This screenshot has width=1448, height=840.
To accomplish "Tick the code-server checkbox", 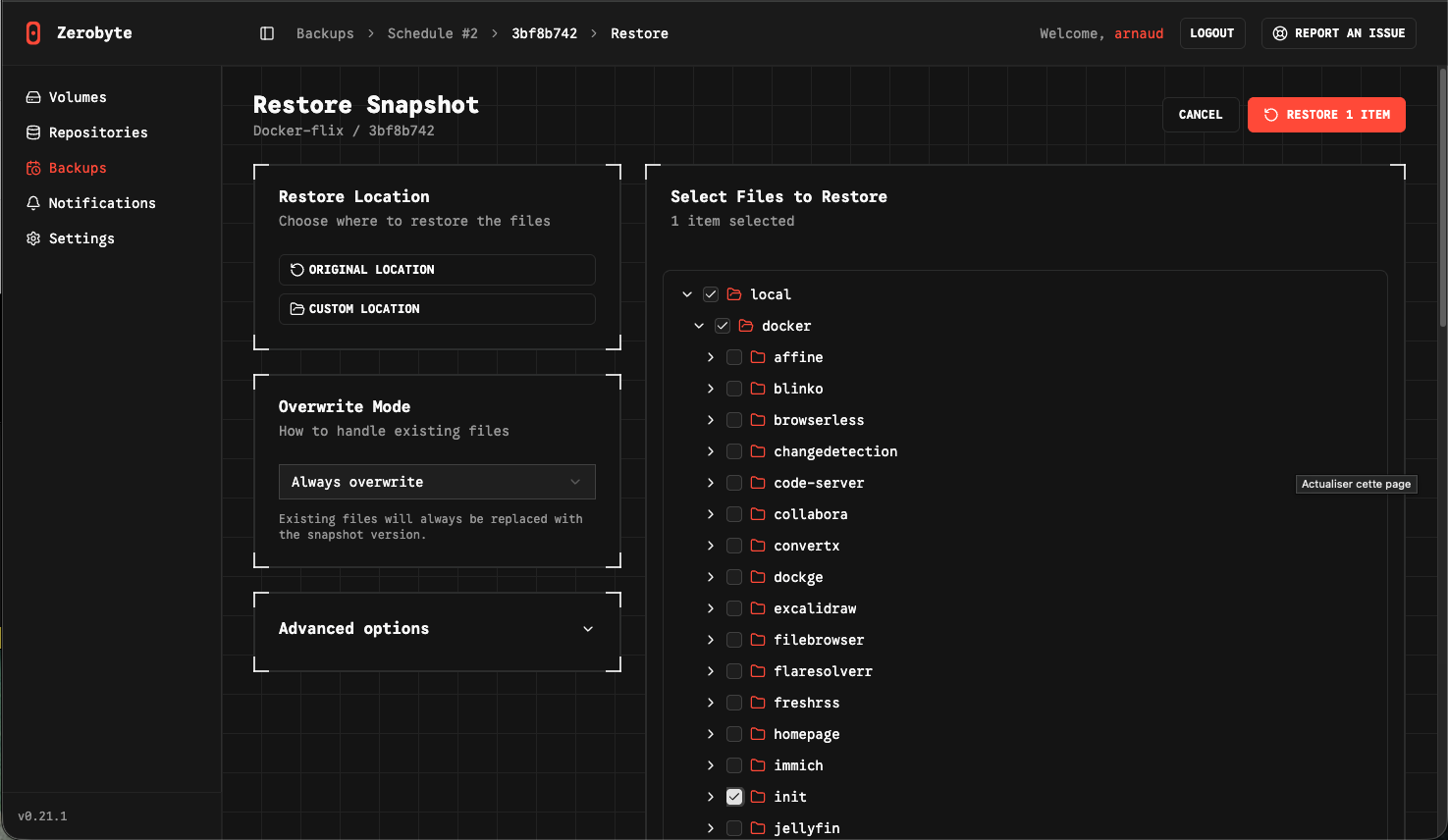I will (x=734, y=483).
